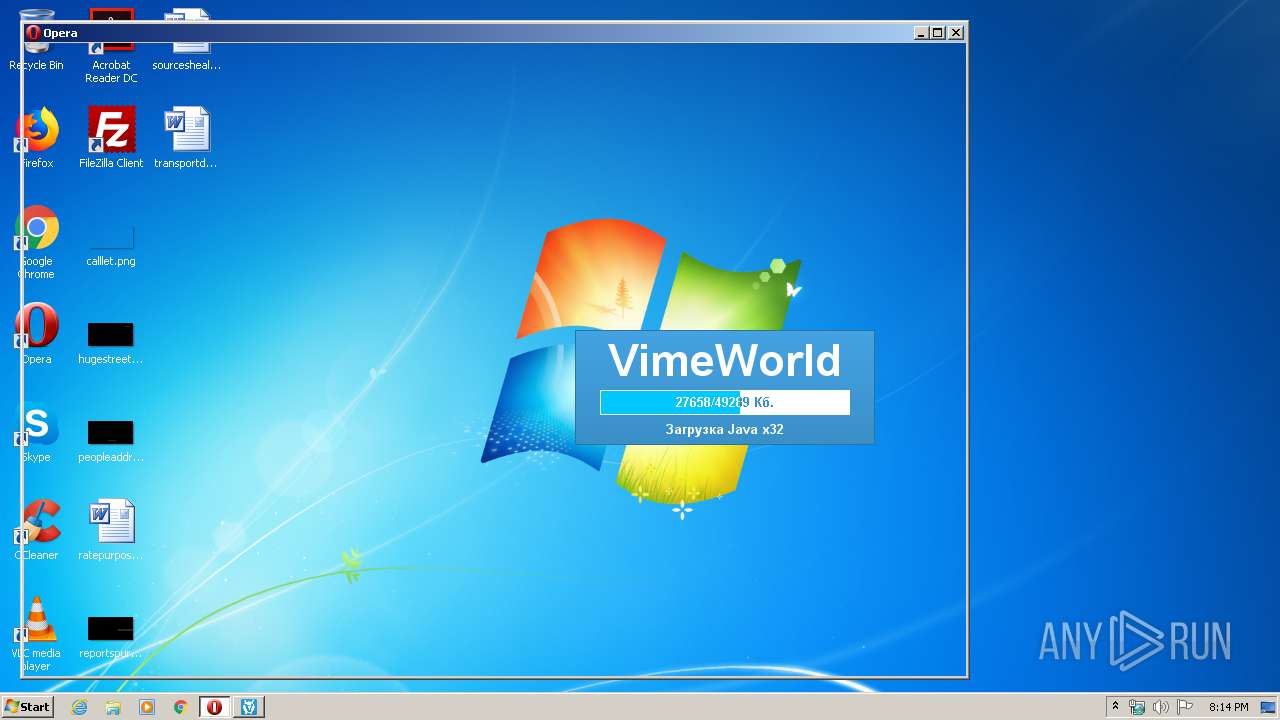Image resolution: width=1280 pixels, height=720 pixels.
Task: Open Windows Explorer from the taskbar
Action: [x=113, y=707]
